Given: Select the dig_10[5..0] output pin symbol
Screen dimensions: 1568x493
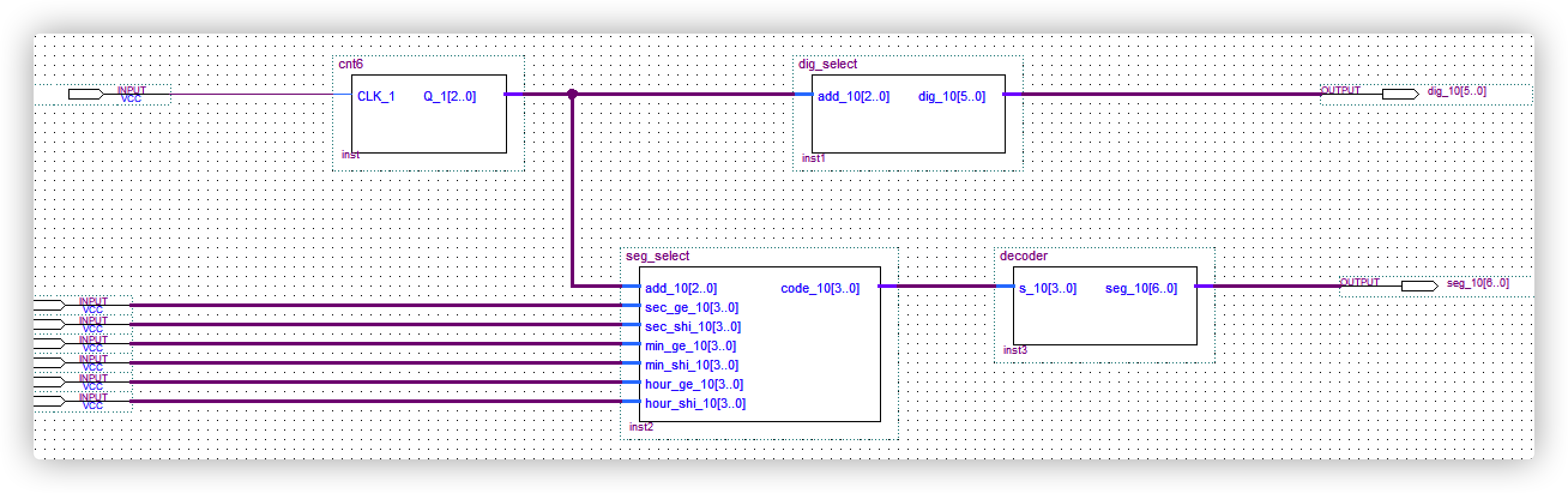Looking at the screenshot, I should 1400,94.
